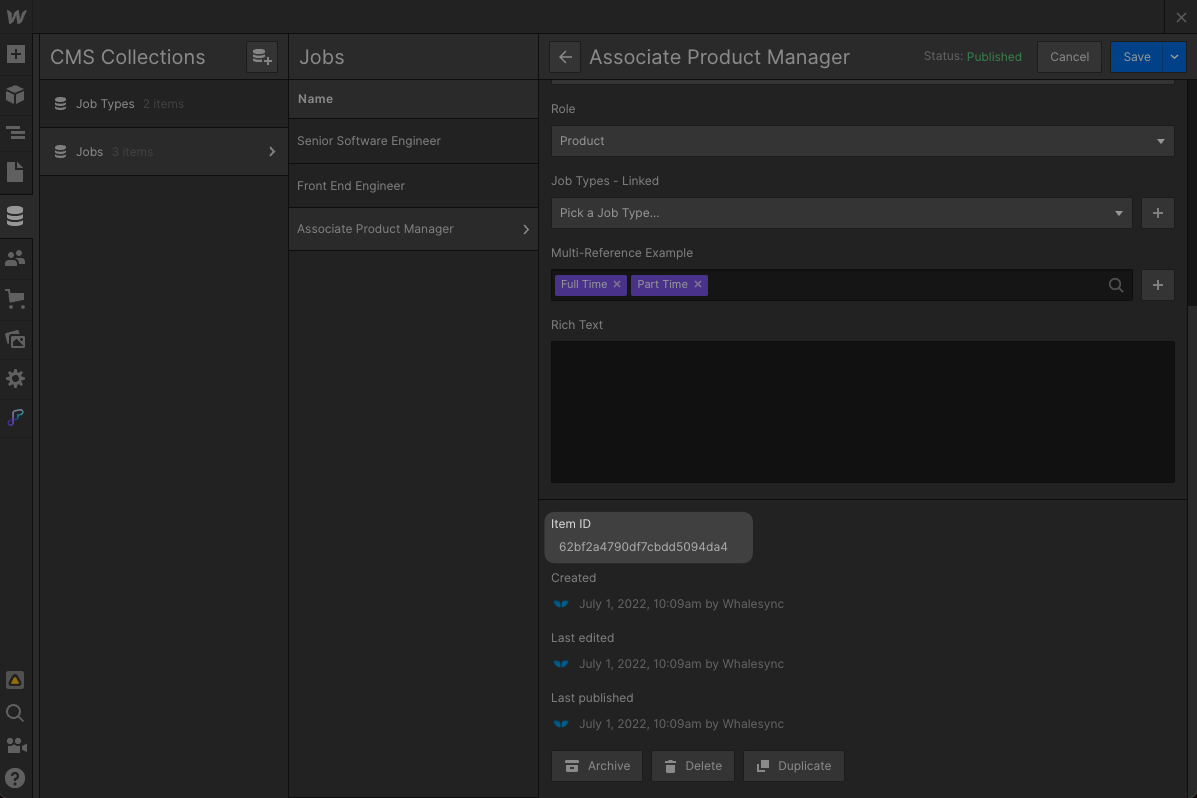Open the Pages panel
The height and width of the screenshot is (798, 1197).
15,172
